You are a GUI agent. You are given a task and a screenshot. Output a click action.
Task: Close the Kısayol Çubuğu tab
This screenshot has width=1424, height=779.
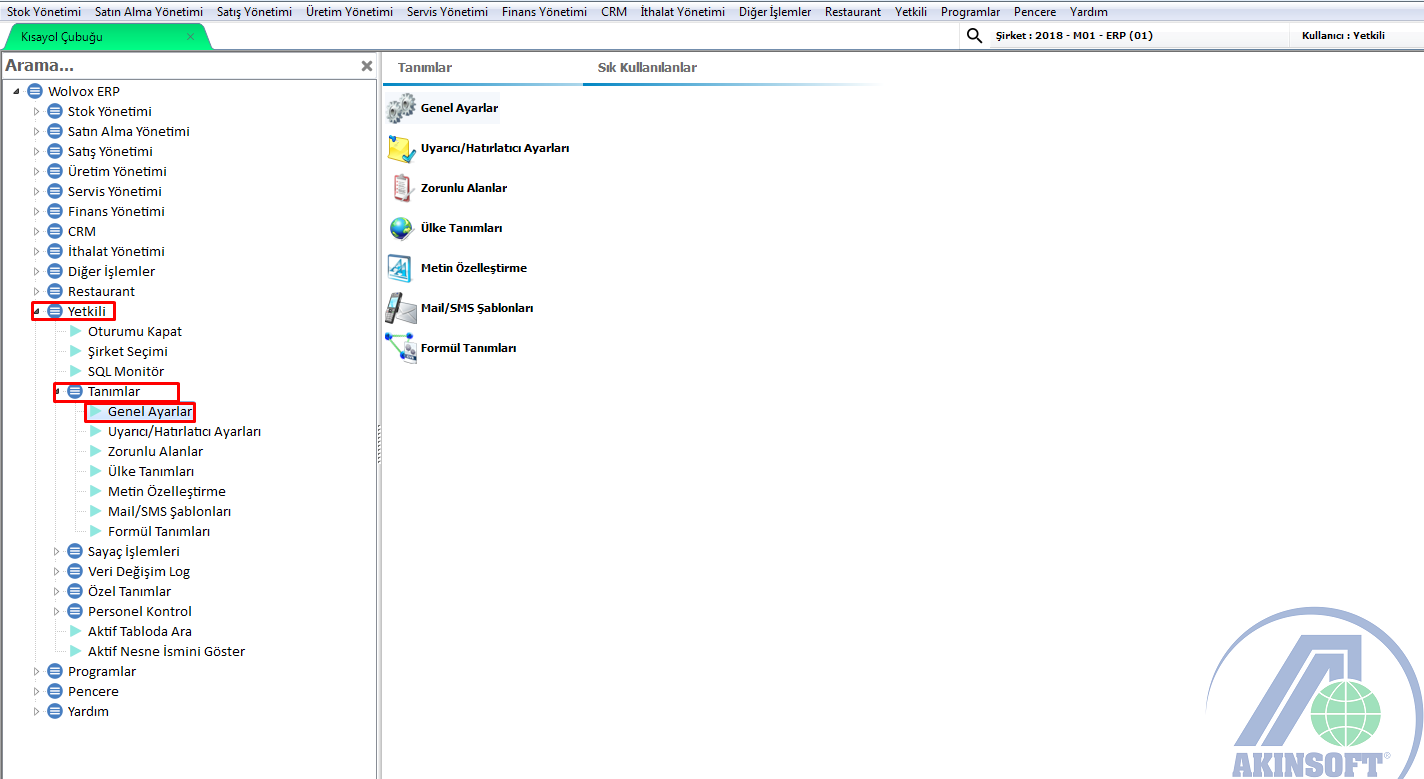pyautogui.click(x=191, y=37)
